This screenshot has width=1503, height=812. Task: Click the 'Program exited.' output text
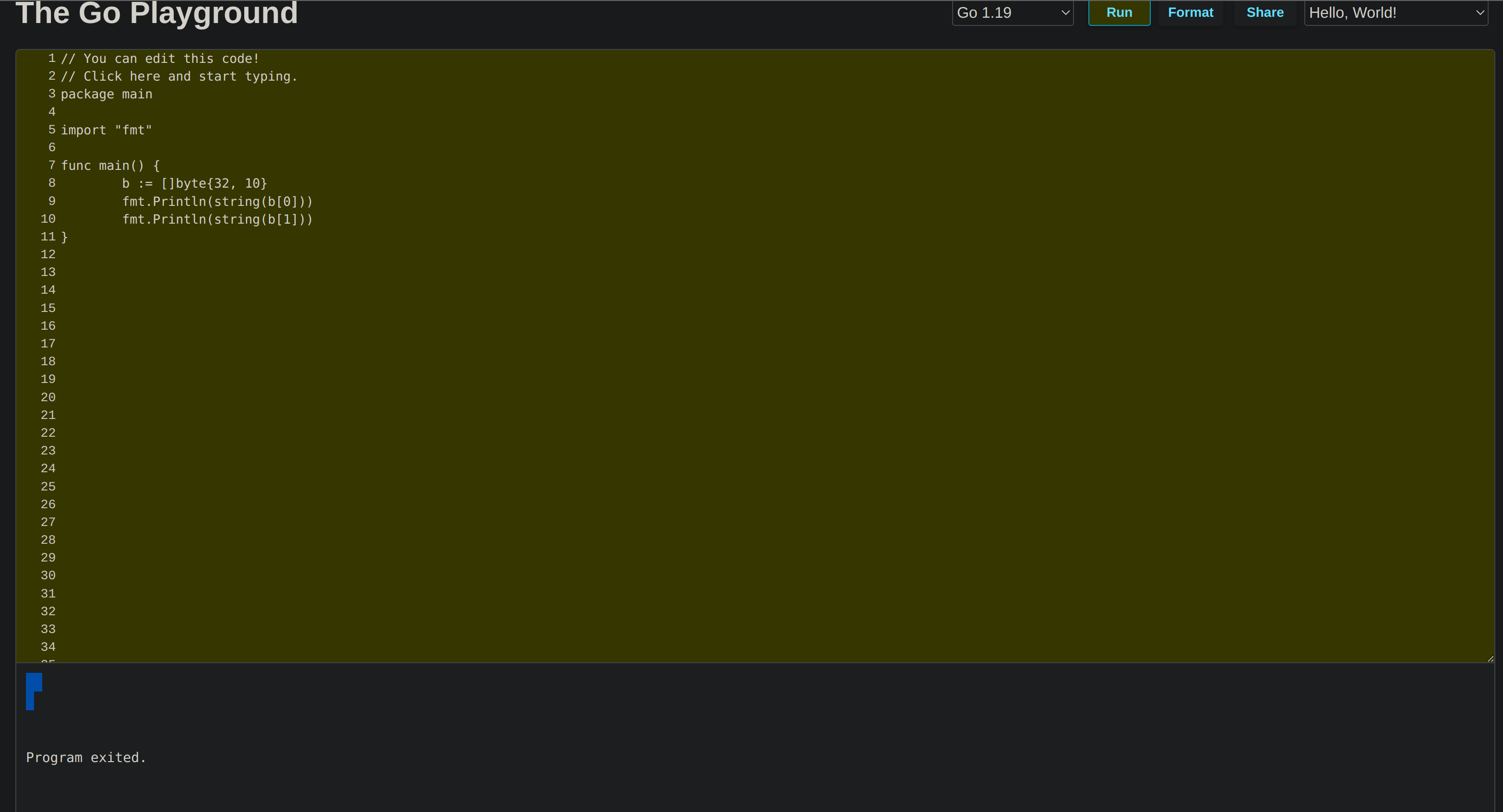pyautogui.click(x=86, y=757)
